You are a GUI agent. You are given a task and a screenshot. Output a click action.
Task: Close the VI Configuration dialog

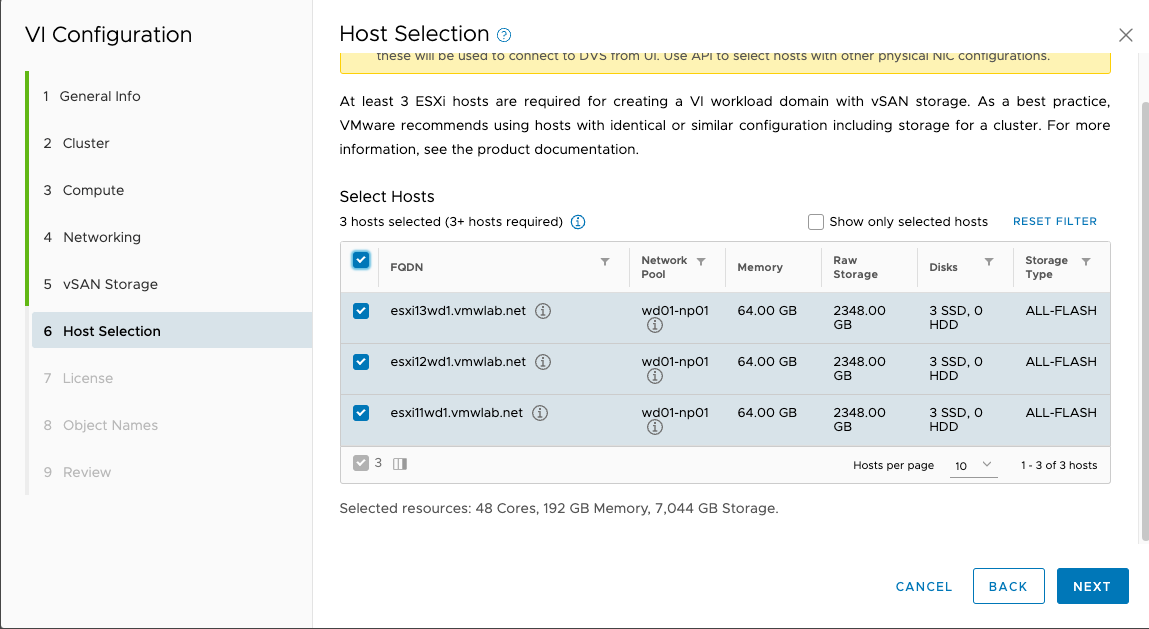[1126, 34]
